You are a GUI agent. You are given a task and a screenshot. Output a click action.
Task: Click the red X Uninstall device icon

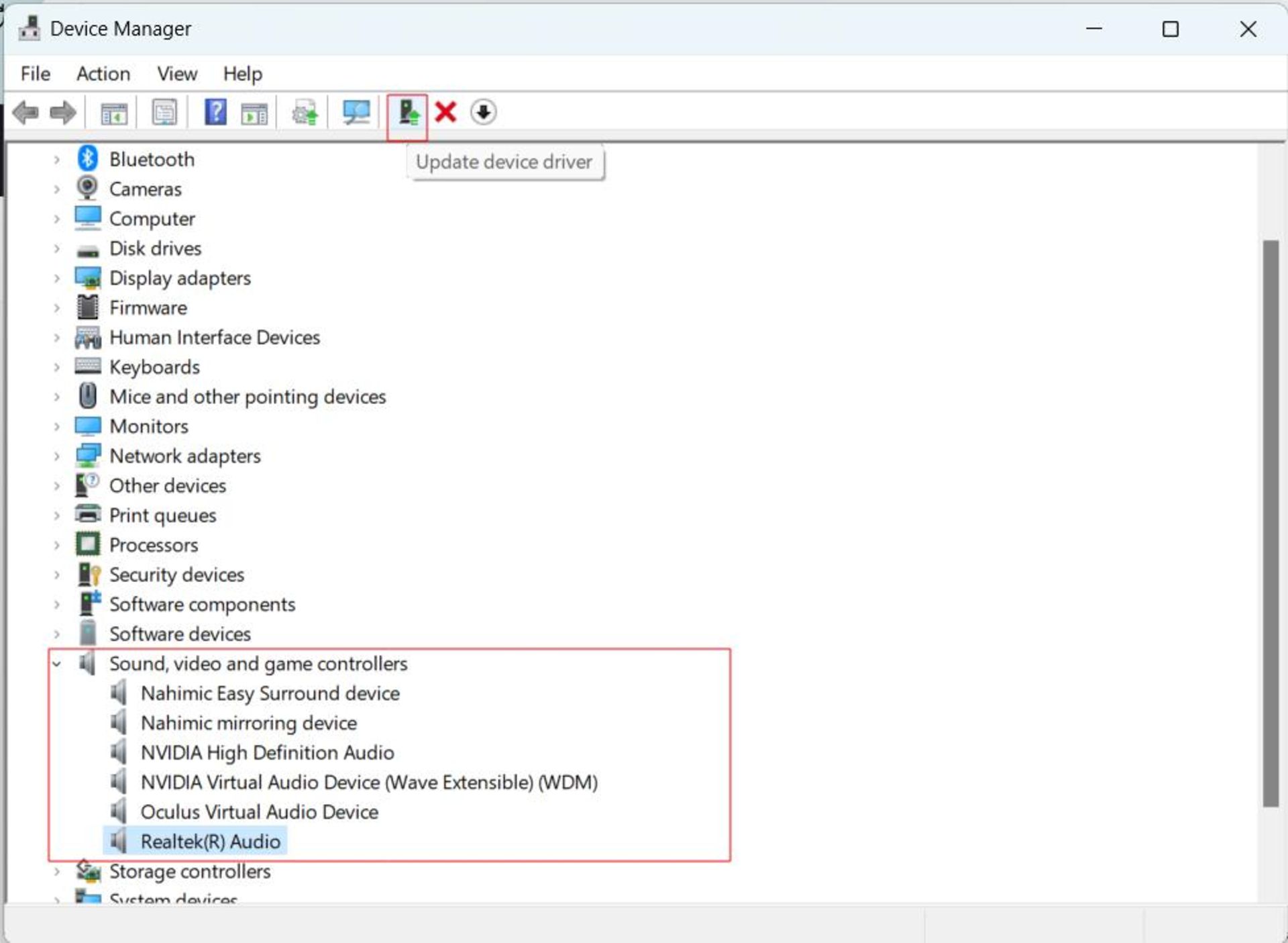445,112
